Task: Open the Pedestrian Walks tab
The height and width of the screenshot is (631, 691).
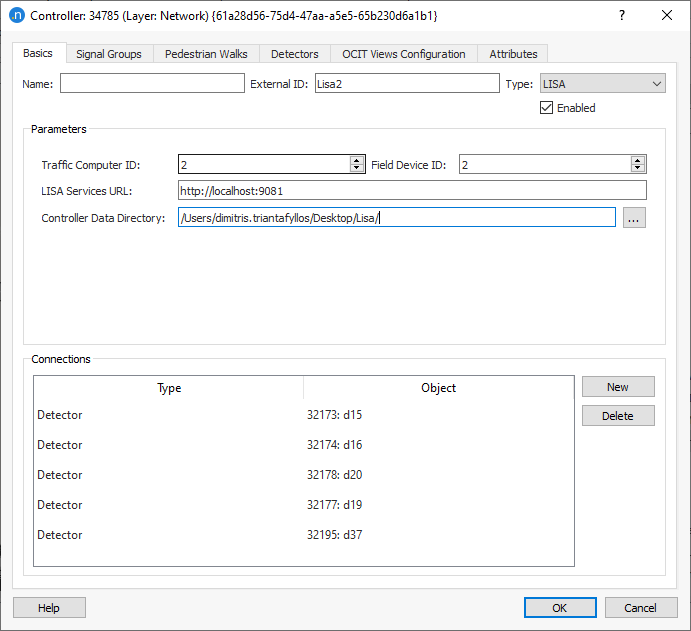Action: pyautogui.click(x=206, y=54)
